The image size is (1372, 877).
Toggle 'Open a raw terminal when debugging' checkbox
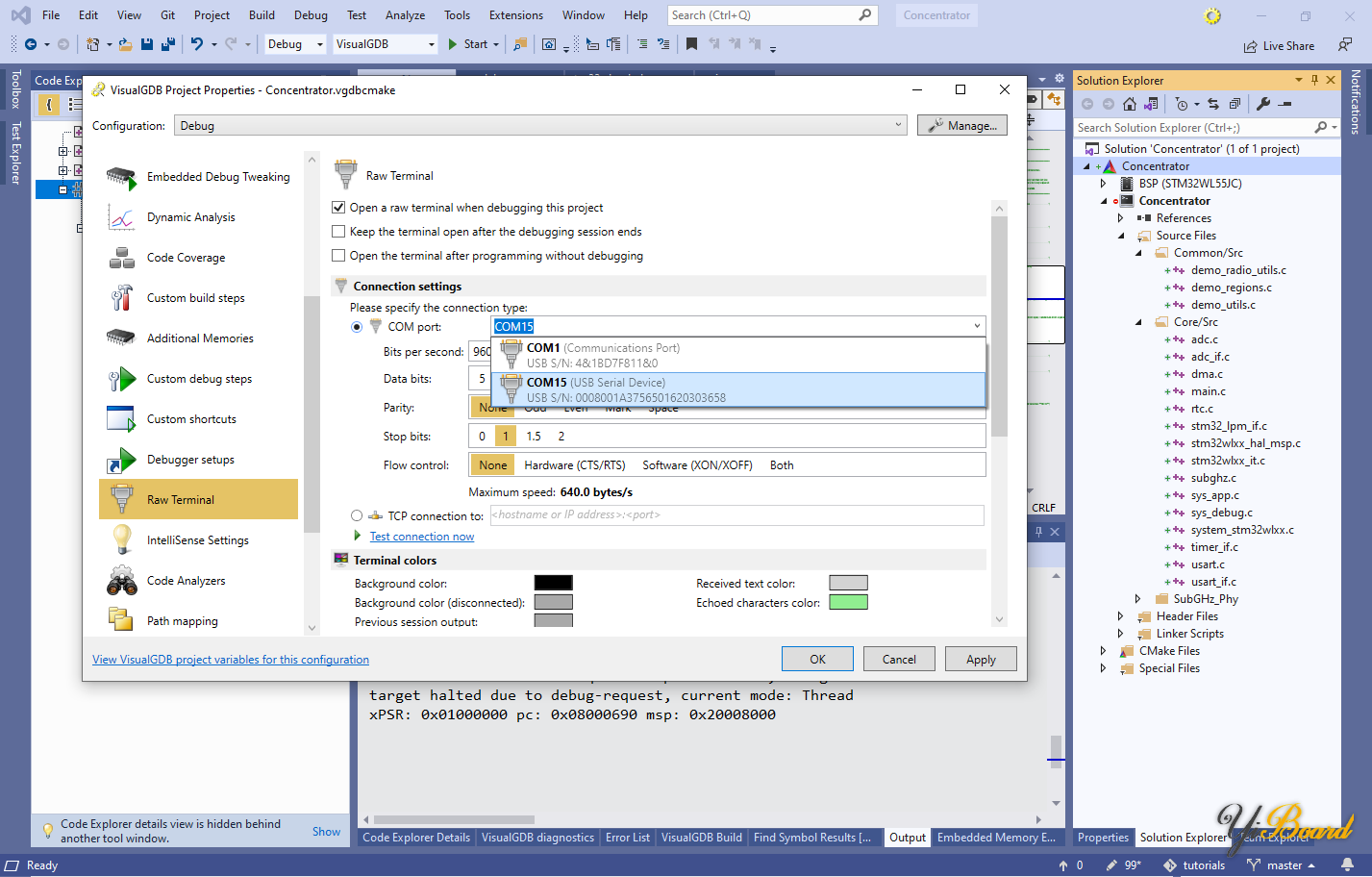tap(338, 208)
